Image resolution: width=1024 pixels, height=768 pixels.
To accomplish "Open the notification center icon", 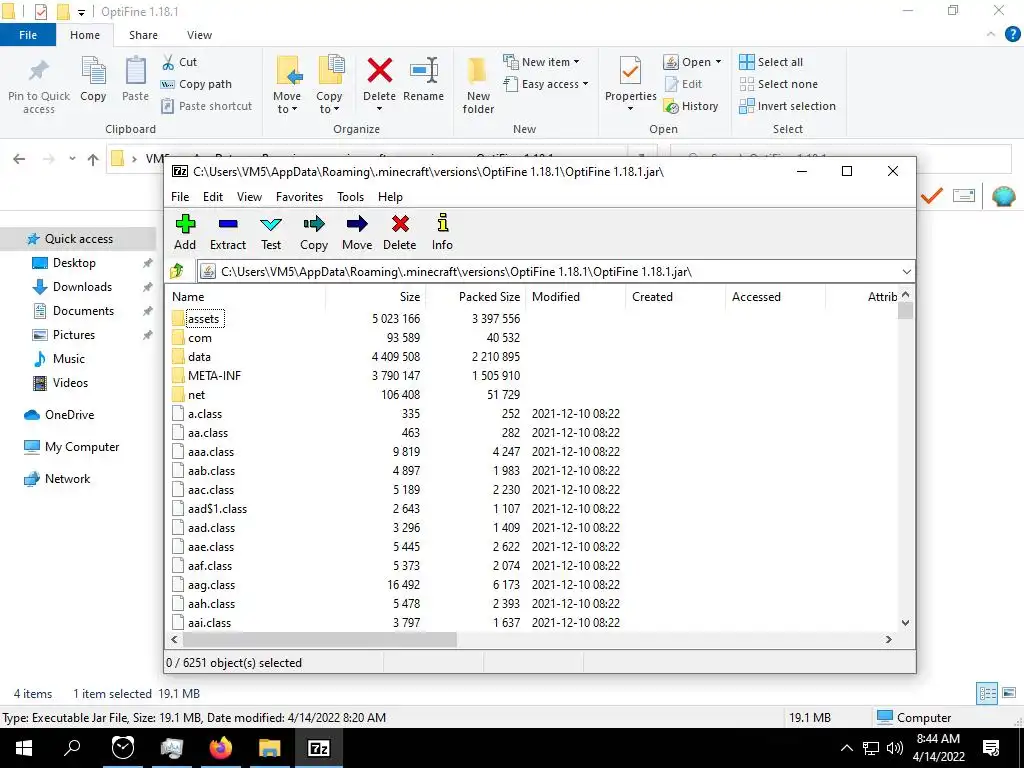I will point(991,748).
